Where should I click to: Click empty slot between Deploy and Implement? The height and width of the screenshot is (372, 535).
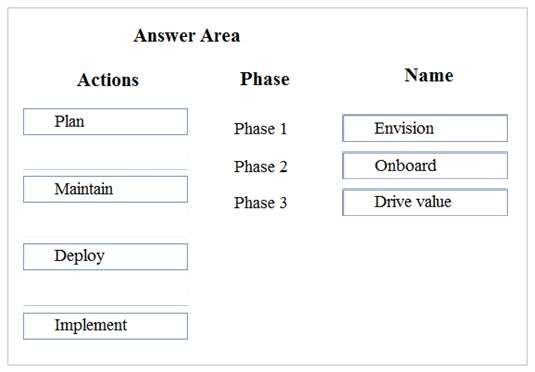pyautogui.click(x=105, y=288)
